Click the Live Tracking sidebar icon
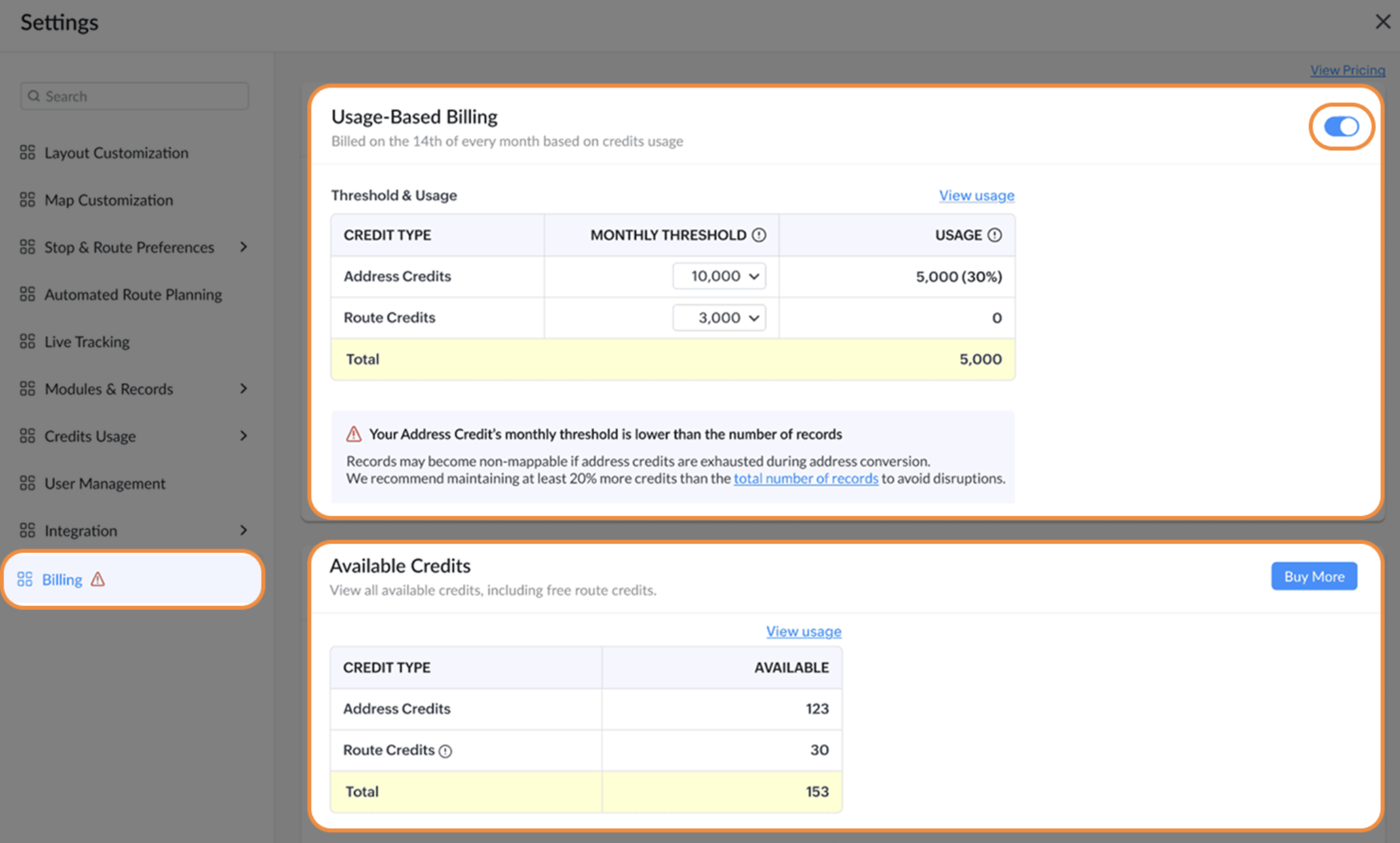Screen dimensions: 1400x843 pos(27,342)
